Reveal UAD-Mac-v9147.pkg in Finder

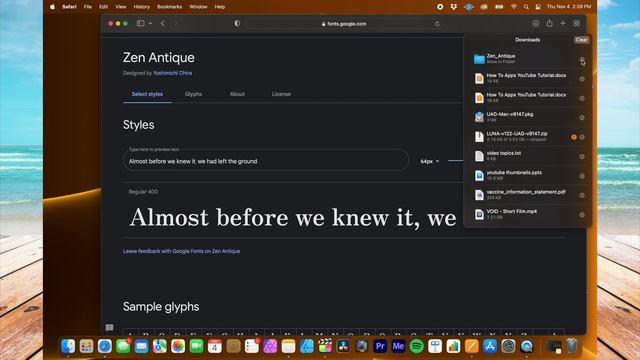tap(582, 118)
